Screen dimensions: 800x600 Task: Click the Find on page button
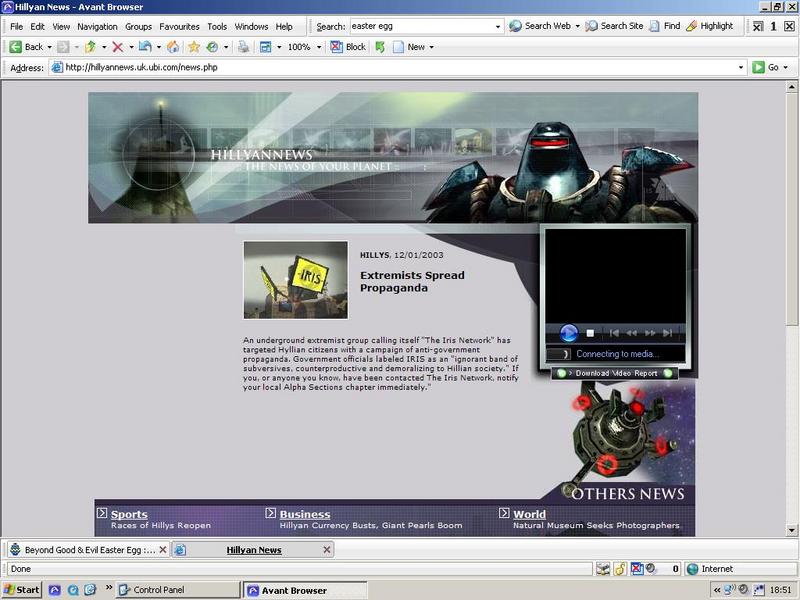[664, 26]
